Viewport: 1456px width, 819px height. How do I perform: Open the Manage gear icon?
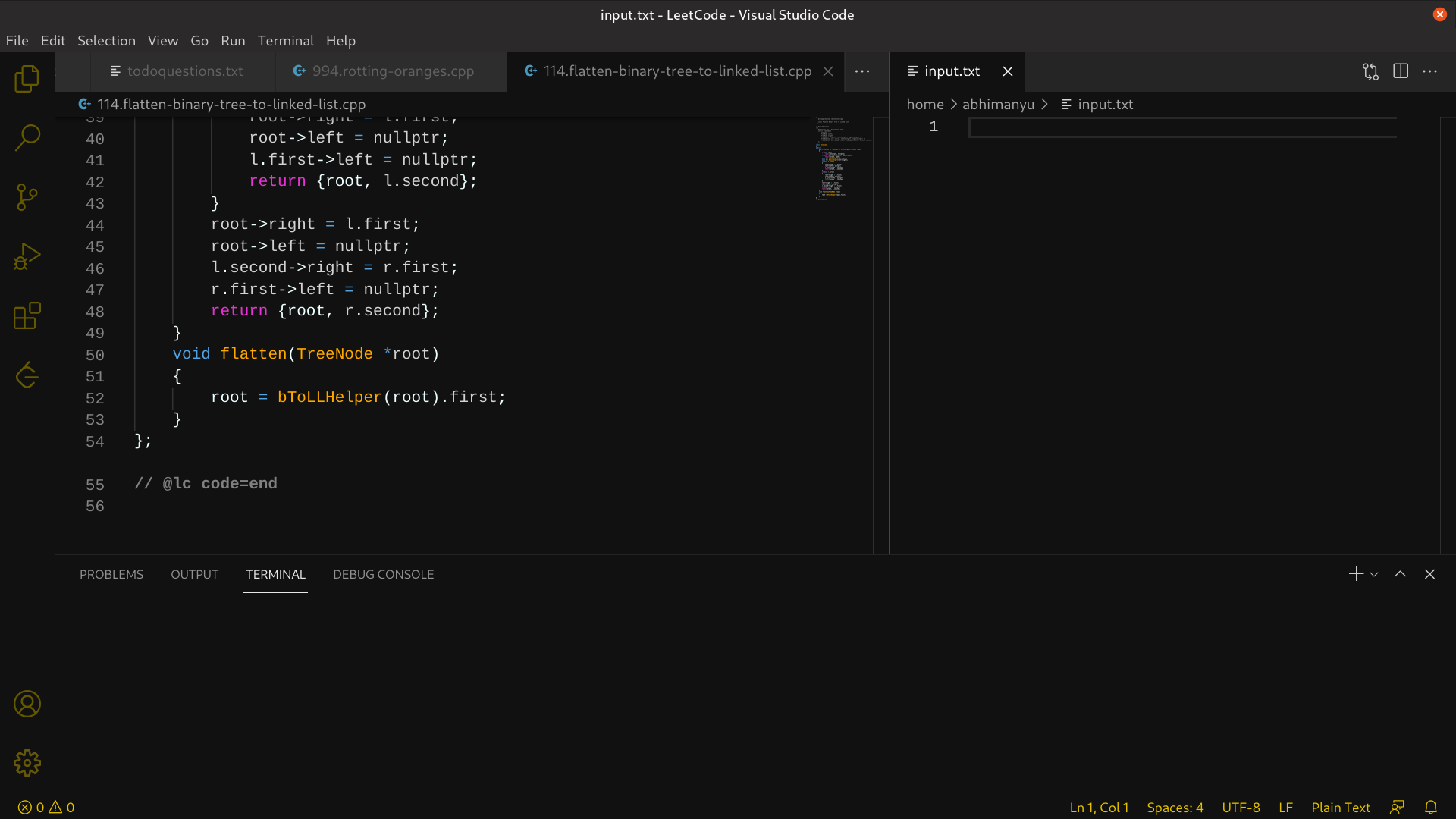click(x=27, y=763)
